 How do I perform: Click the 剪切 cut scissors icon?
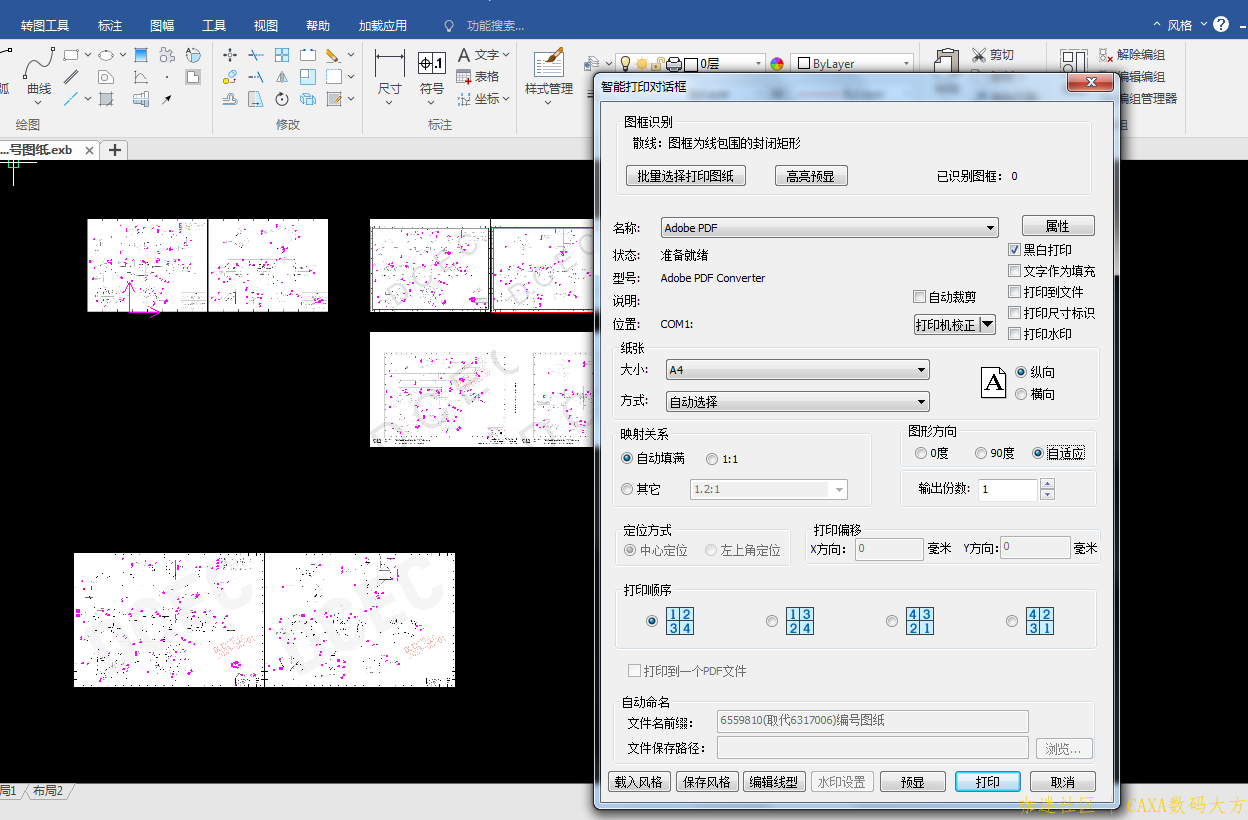click(979, 55)
